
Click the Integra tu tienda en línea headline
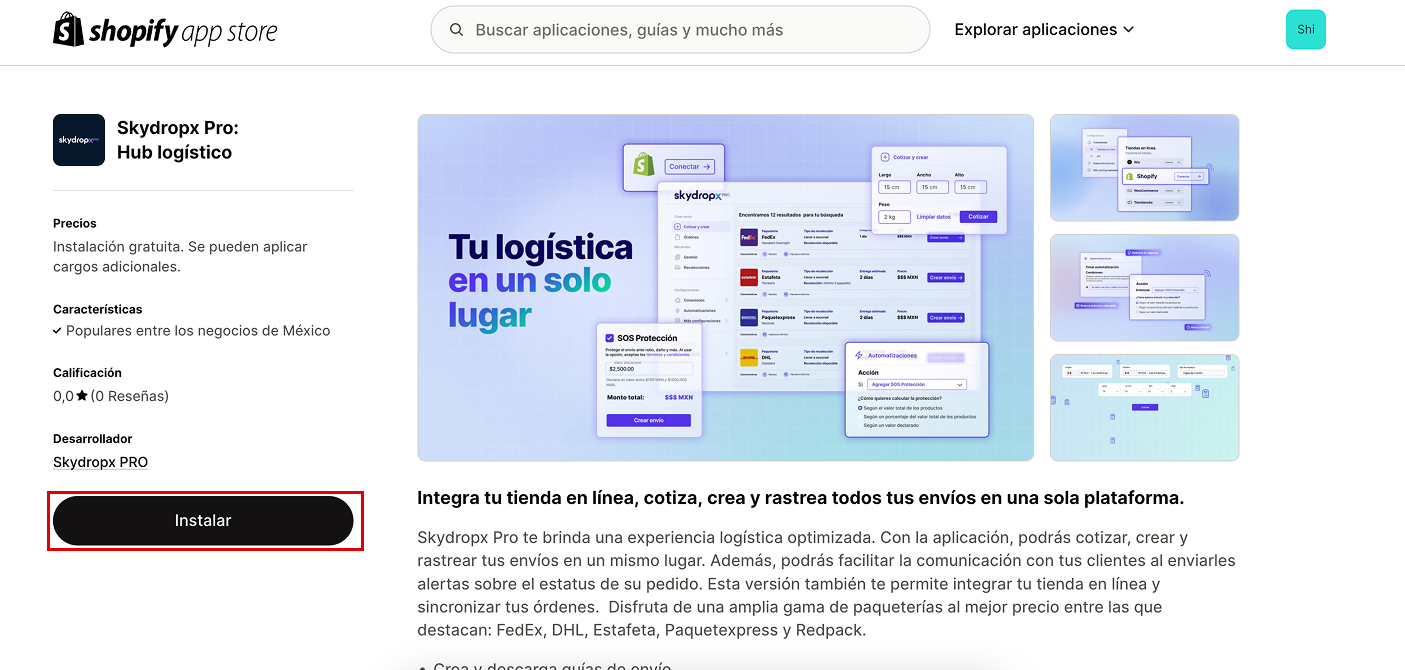(x=800, y=498)
